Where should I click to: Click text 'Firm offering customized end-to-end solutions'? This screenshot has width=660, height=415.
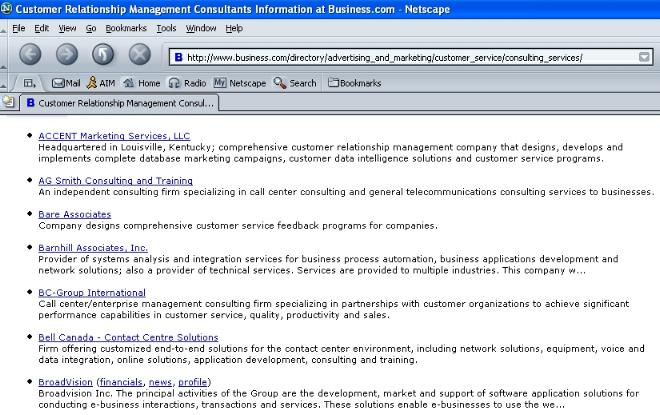[x=143, y=348]
